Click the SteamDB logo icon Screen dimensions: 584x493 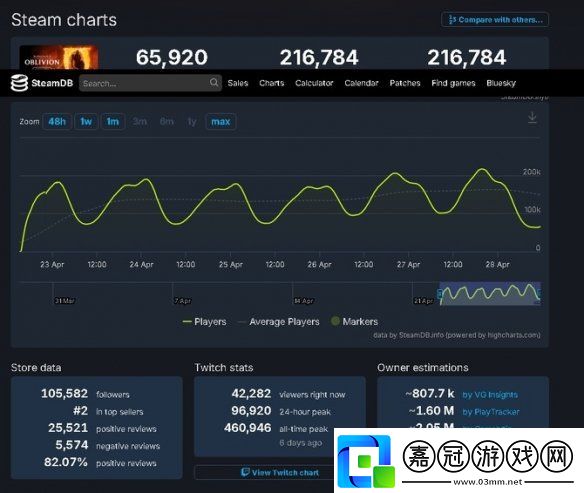coord(19,83)
